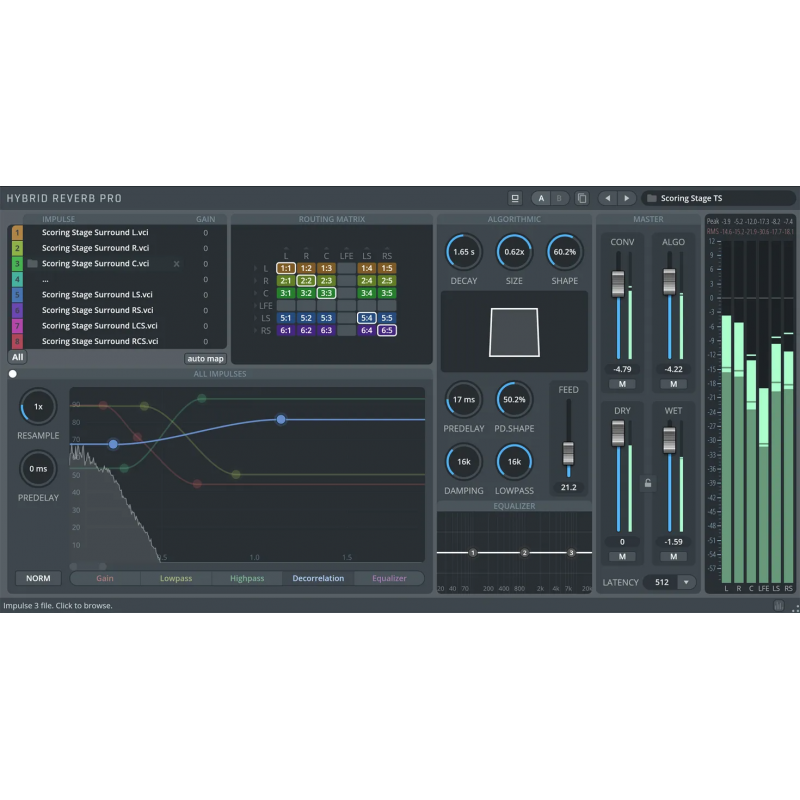
Task: Open the folder browser for impulse 3
Action: click(x=33, y=264)
